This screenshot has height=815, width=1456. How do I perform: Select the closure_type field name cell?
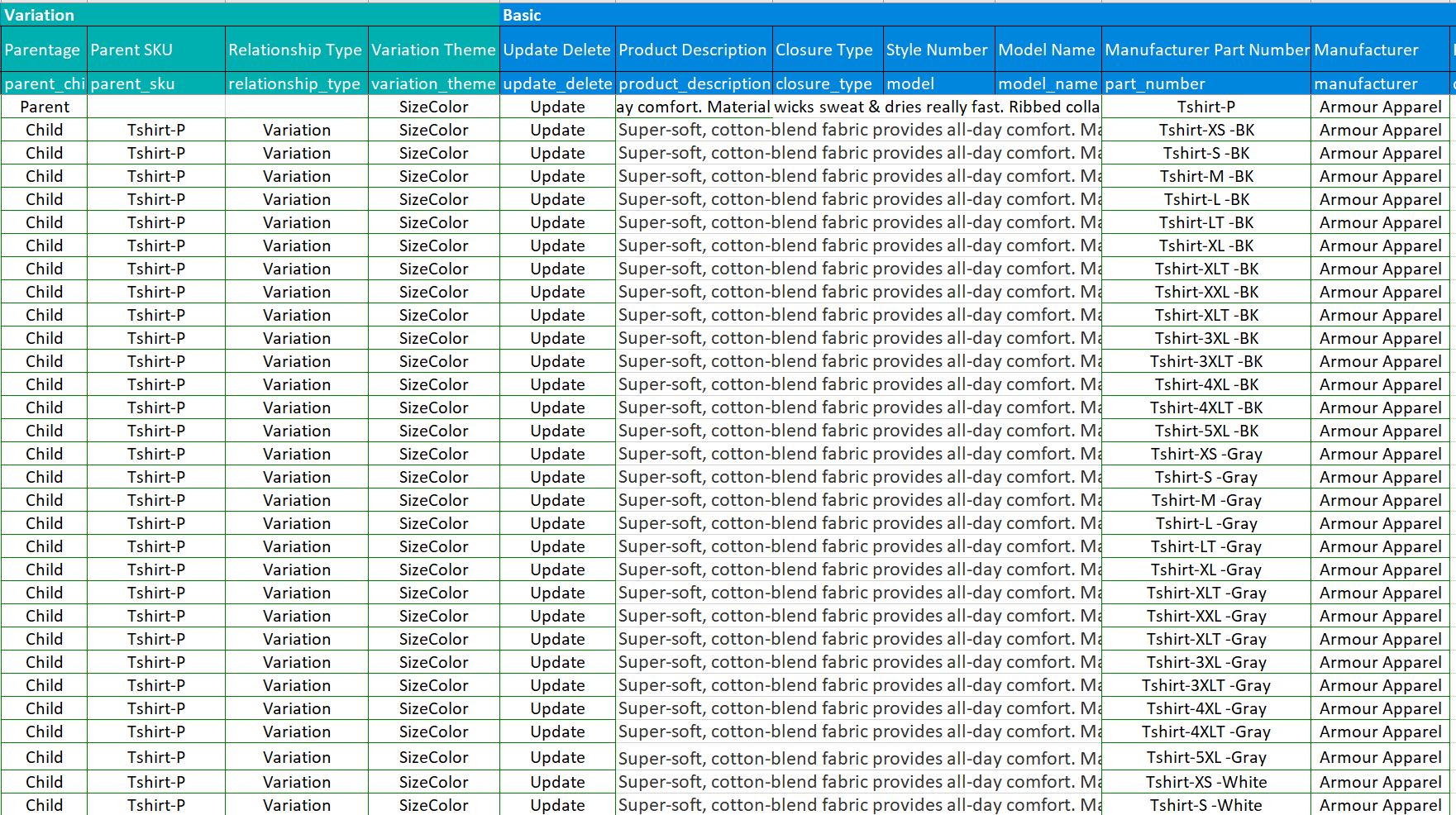point(828,83)
